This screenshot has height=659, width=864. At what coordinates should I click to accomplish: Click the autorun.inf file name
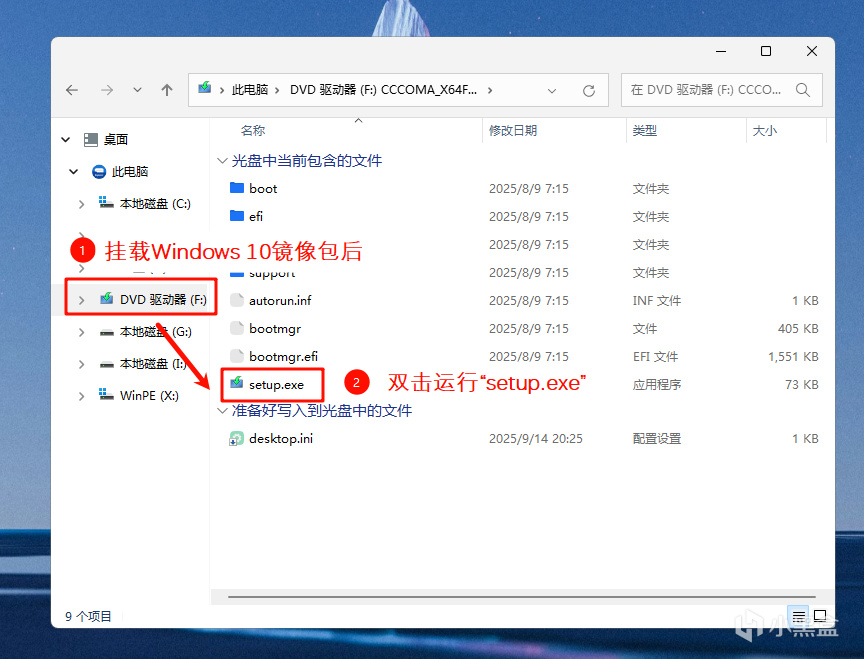tap(280, 300)
